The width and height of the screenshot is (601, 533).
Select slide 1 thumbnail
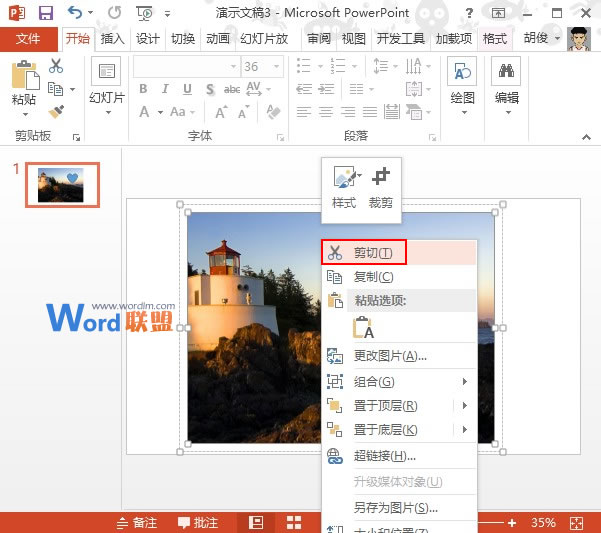pos(62,185)
